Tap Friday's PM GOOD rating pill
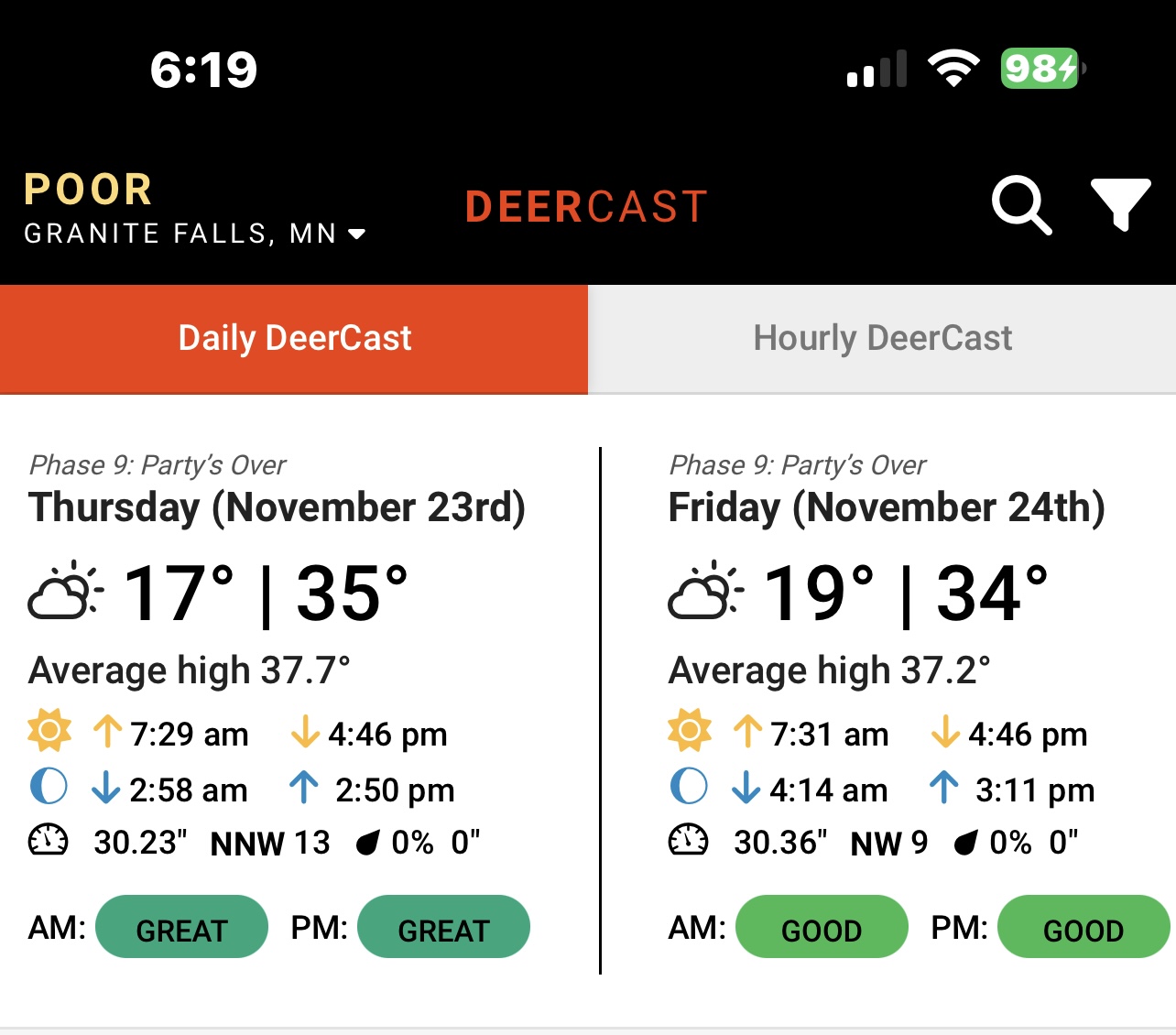Image resolution: width=1176 pixels, height=1035 pixels. click(x=1083, y=927)
